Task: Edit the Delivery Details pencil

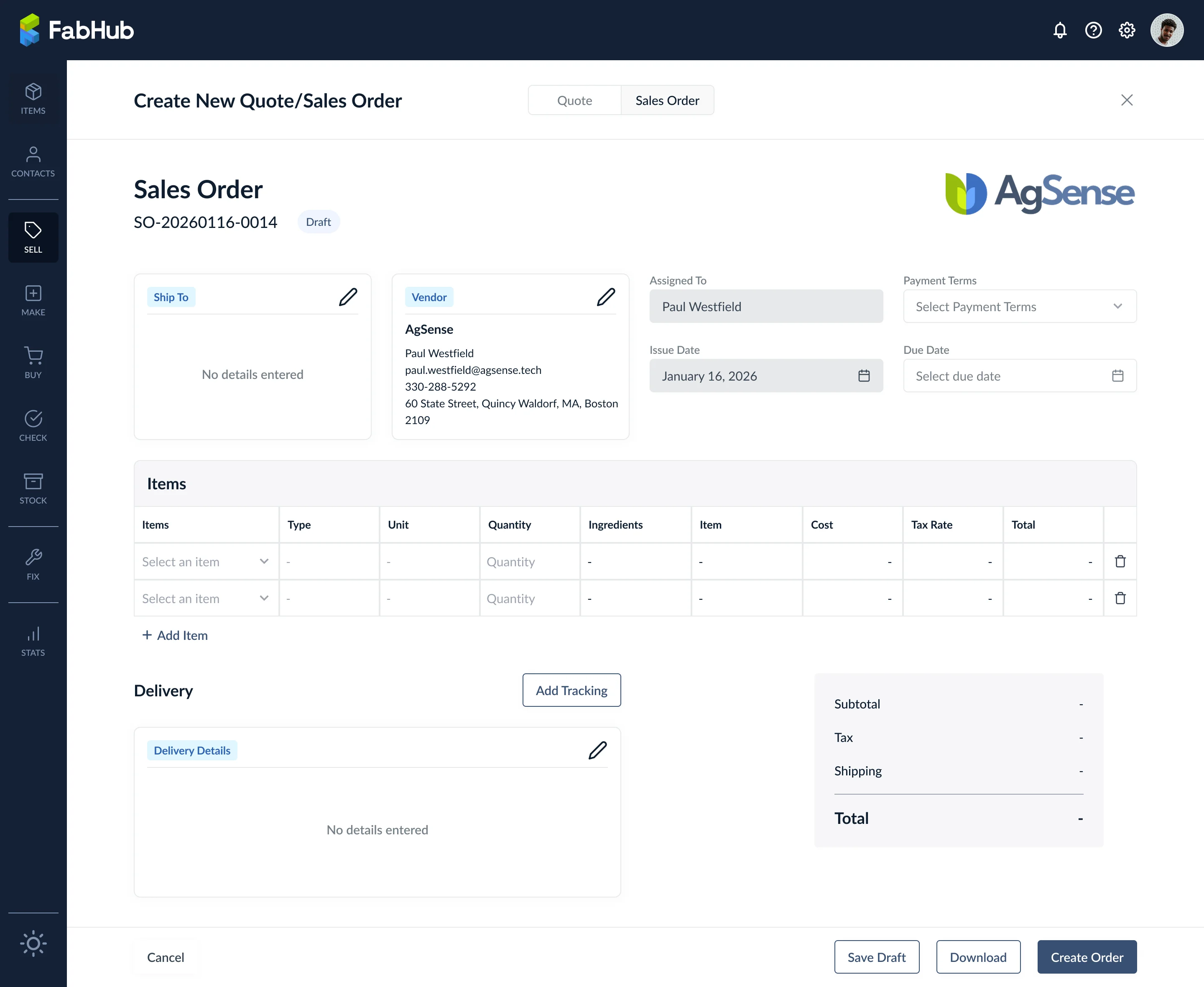Action: [597, 750]
